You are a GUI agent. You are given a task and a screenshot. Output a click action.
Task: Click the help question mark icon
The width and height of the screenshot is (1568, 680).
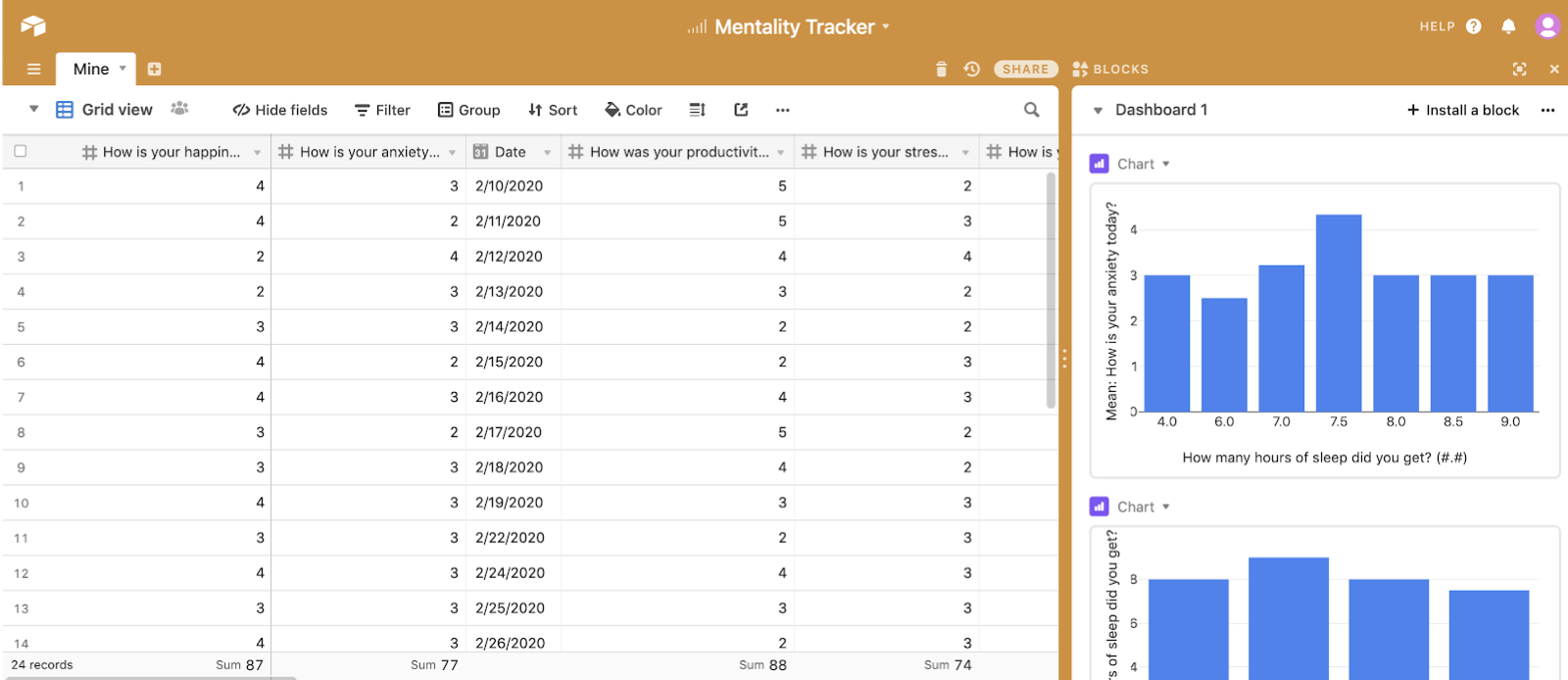[1474, 26]
